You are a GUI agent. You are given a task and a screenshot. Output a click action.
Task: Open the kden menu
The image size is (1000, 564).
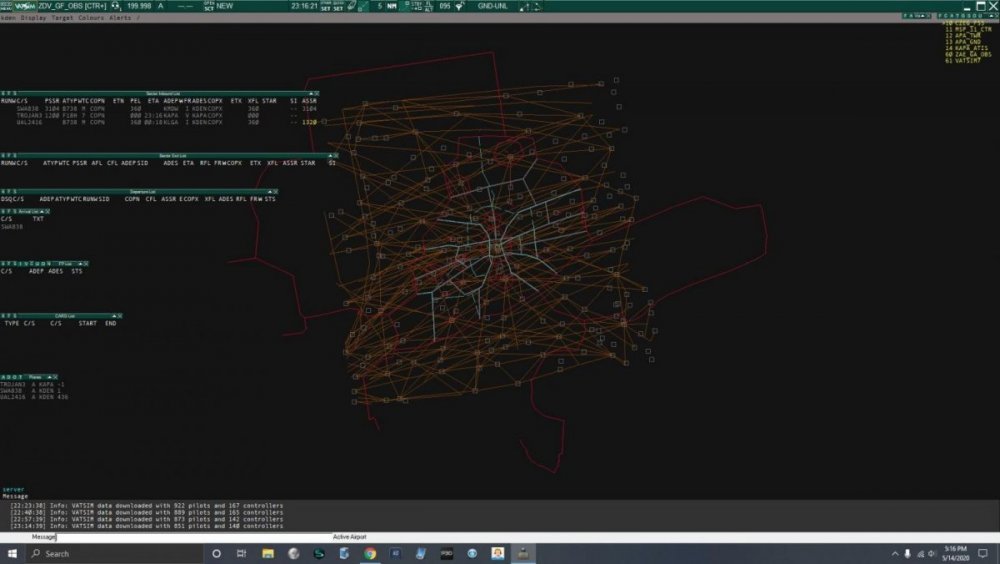[x=10, y=18]
